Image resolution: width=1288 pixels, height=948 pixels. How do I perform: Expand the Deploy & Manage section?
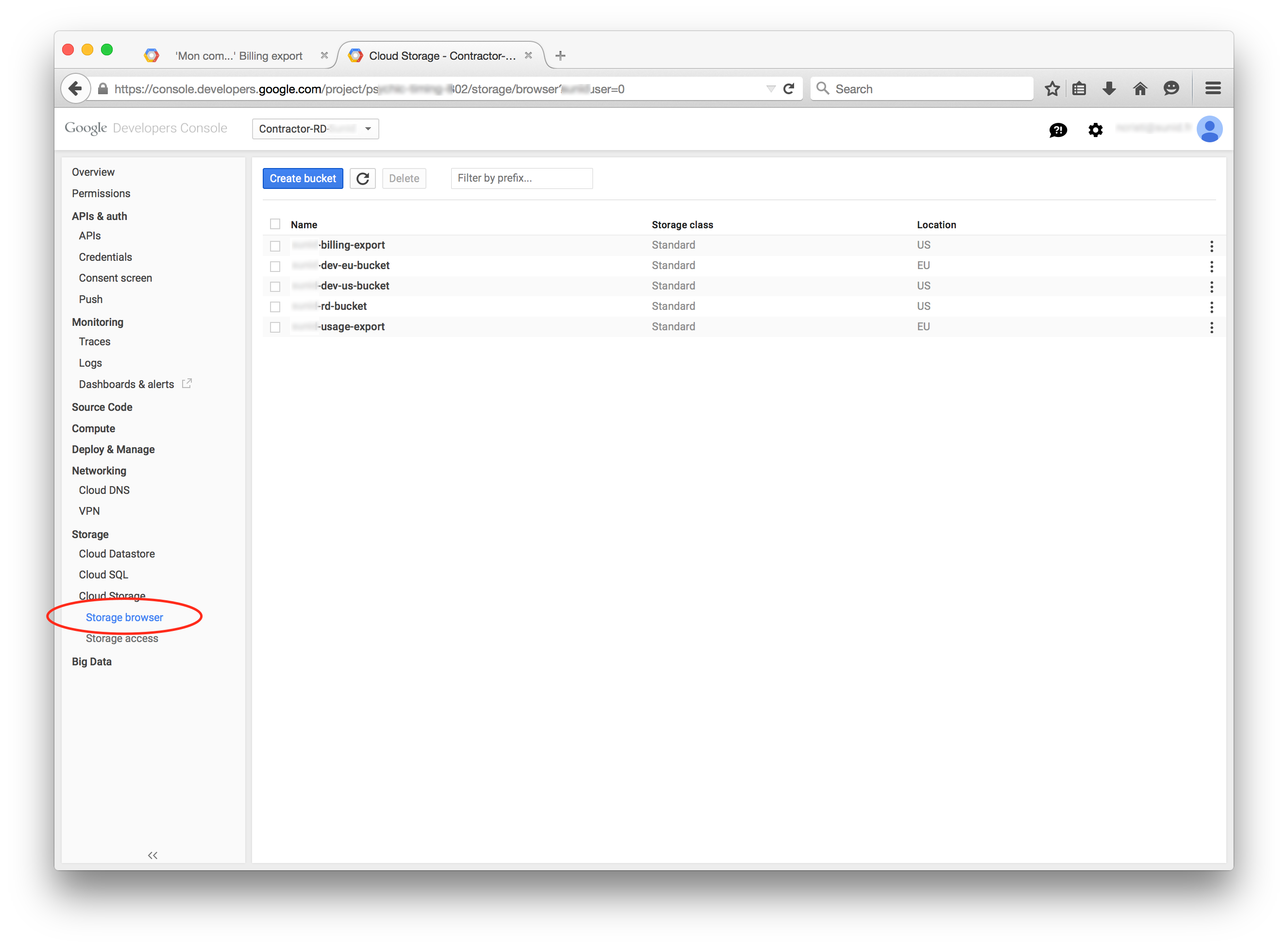coord(113,449)
